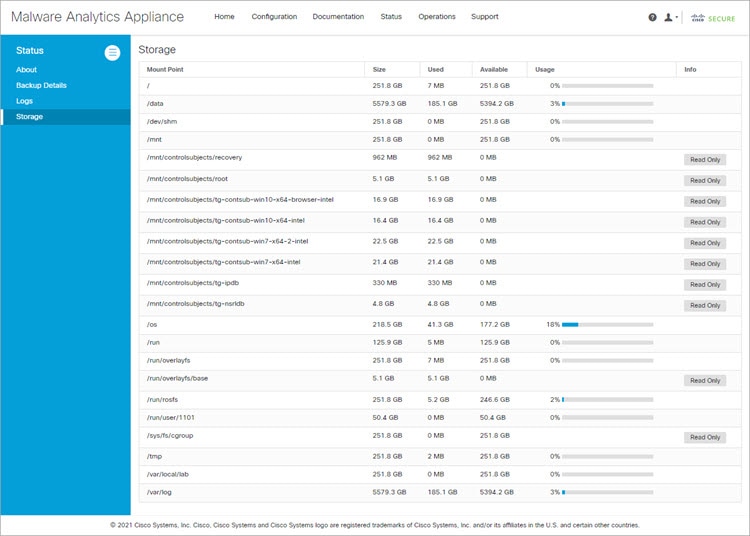Screen dimensions: 750x536
Task: Click Read Only for tg-contsub-win10-x64-browser-intel row
Action: click(705, 201)
